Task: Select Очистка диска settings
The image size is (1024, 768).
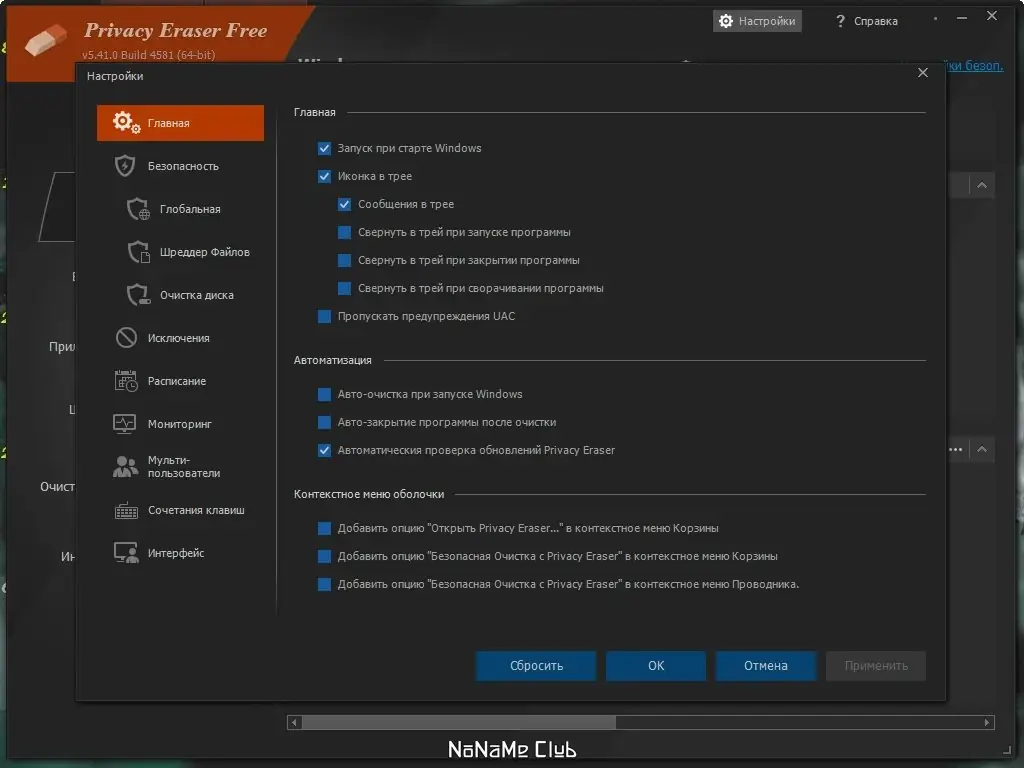Action: [x=180, y=295]
